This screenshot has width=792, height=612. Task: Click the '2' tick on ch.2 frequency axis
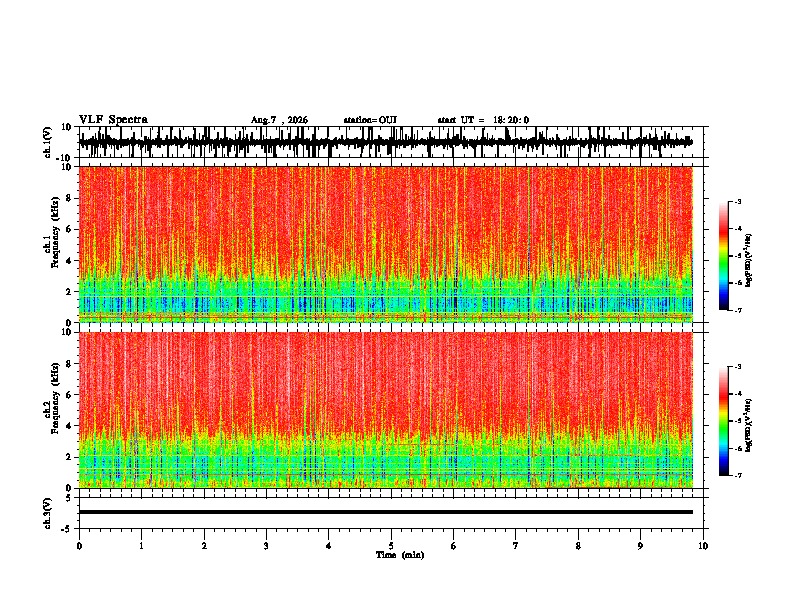tap(69, 457)
